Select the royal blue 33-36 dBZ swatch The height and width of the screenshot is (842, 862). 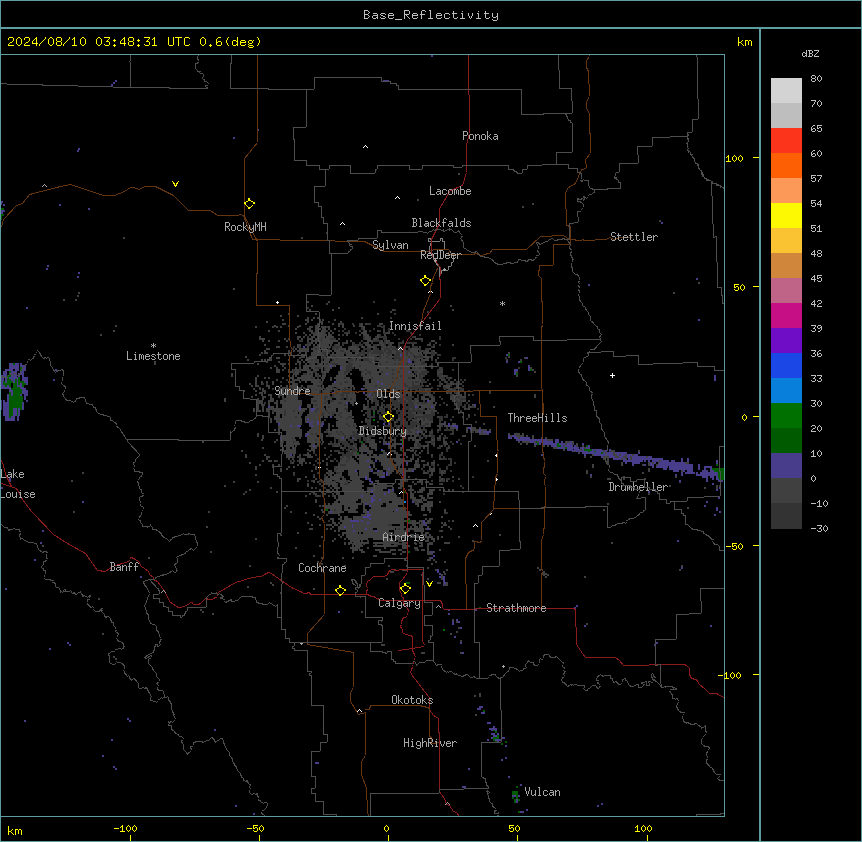coord(786,365)
